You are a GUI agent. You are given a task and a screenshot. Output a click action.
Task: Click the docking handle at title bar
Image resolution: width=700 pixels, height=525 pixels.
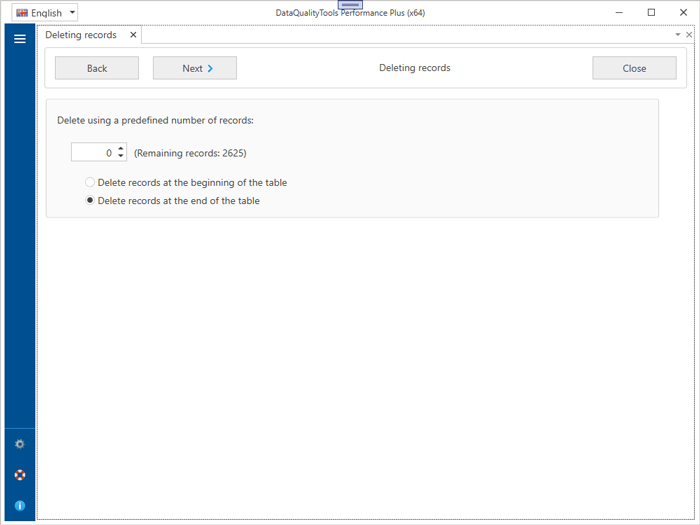point(350,4)
